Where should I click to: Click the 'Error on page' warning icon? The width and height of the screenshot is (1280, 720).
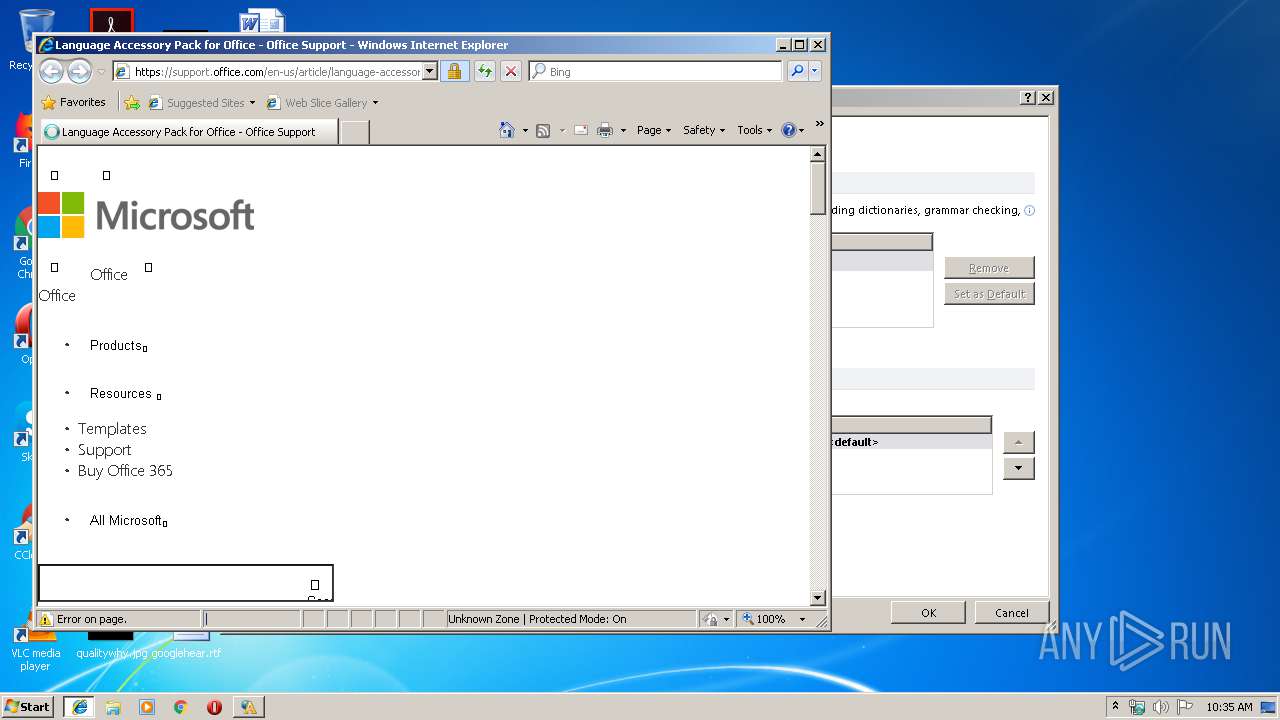[x=46, y=619]
